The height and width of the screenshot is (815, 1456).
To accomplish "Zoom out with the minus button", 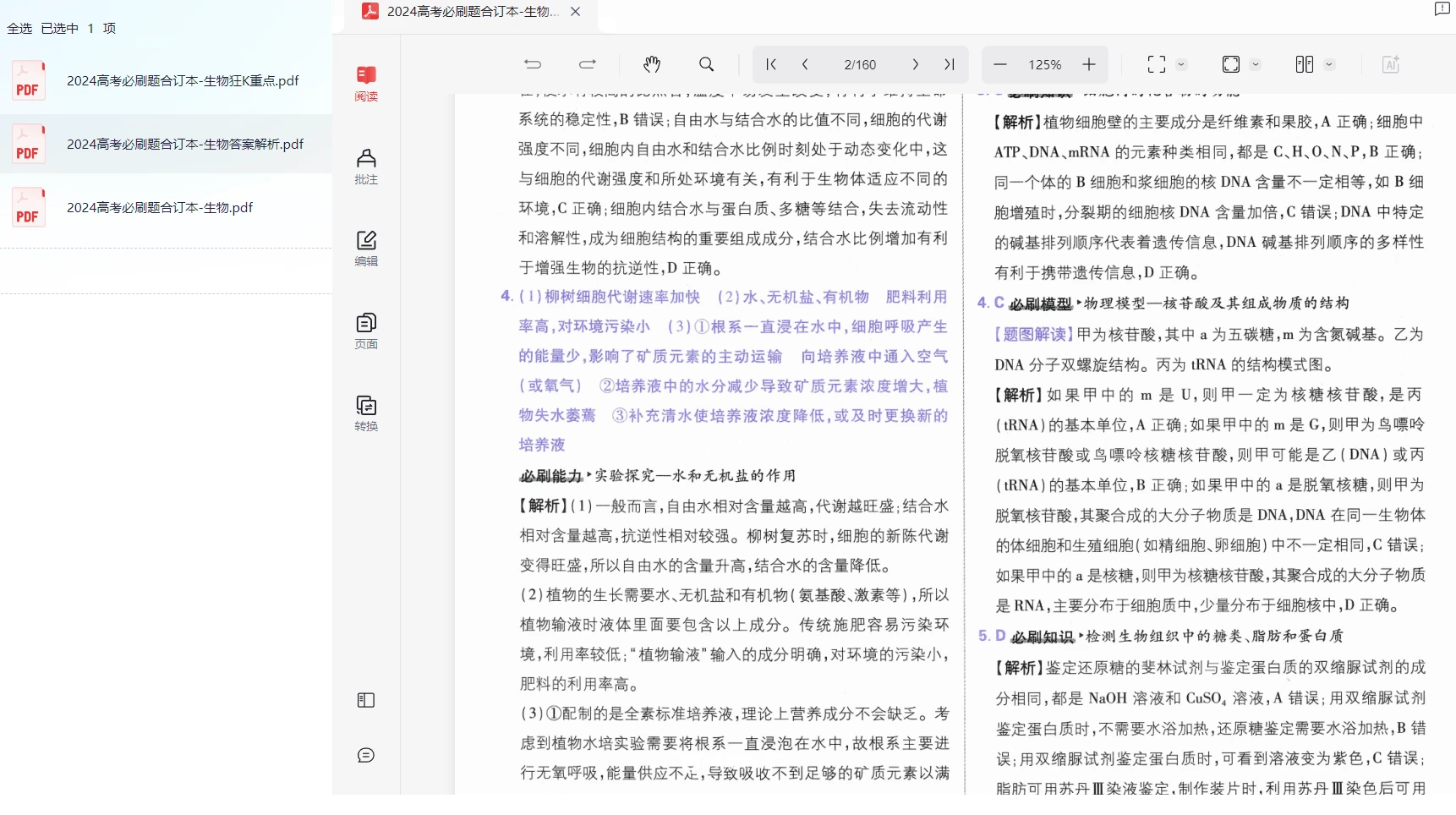I will coord(1000,64).
